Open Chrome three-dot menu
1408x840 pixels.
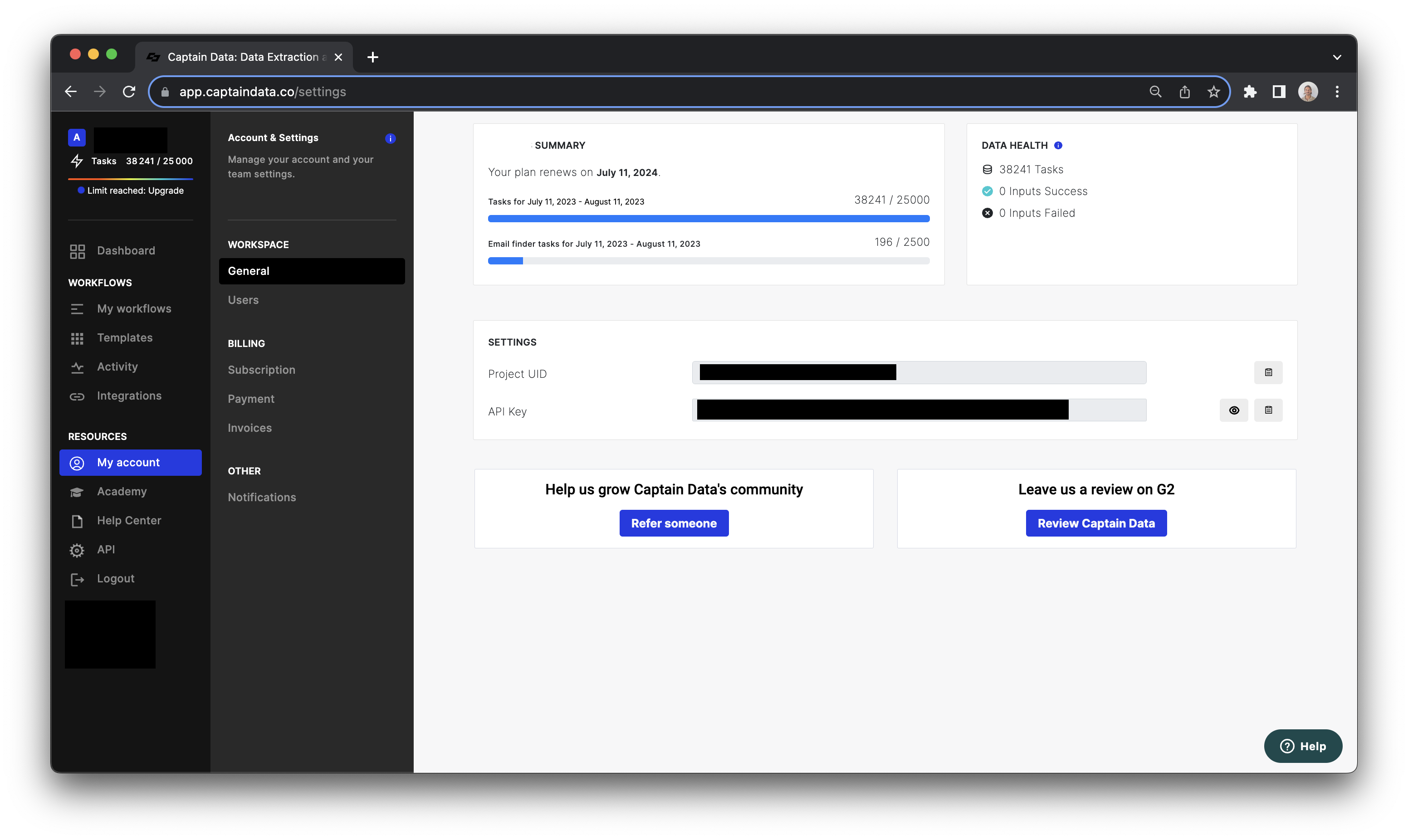click(1337, 91)
